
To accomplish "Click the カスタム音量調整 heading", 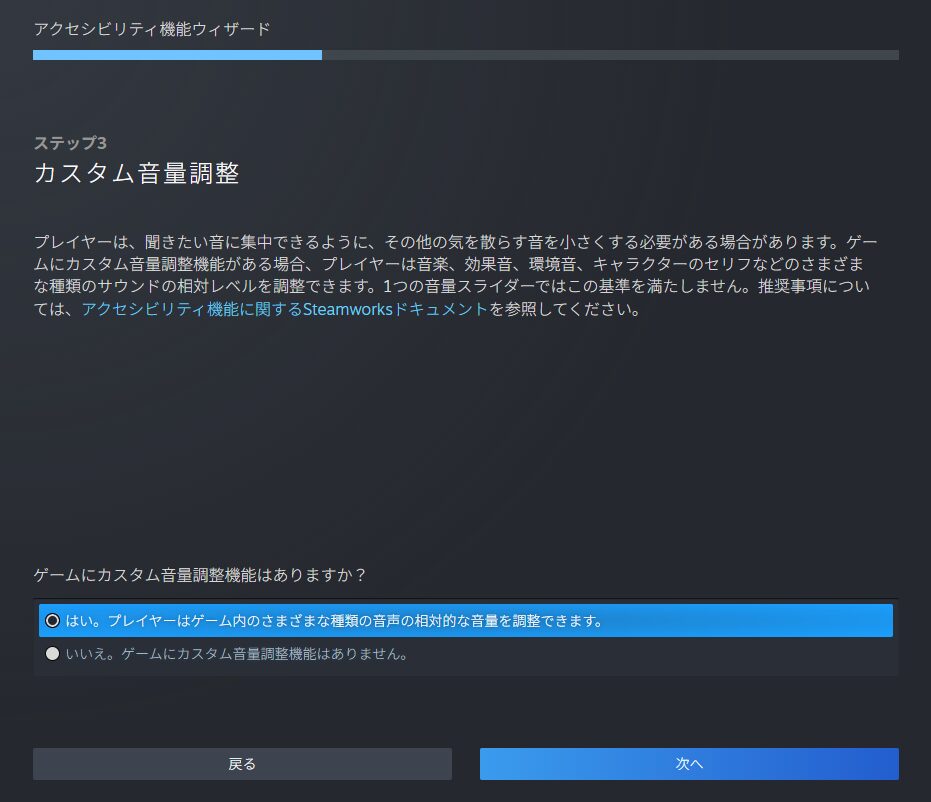I will click(x=136, y=173).
